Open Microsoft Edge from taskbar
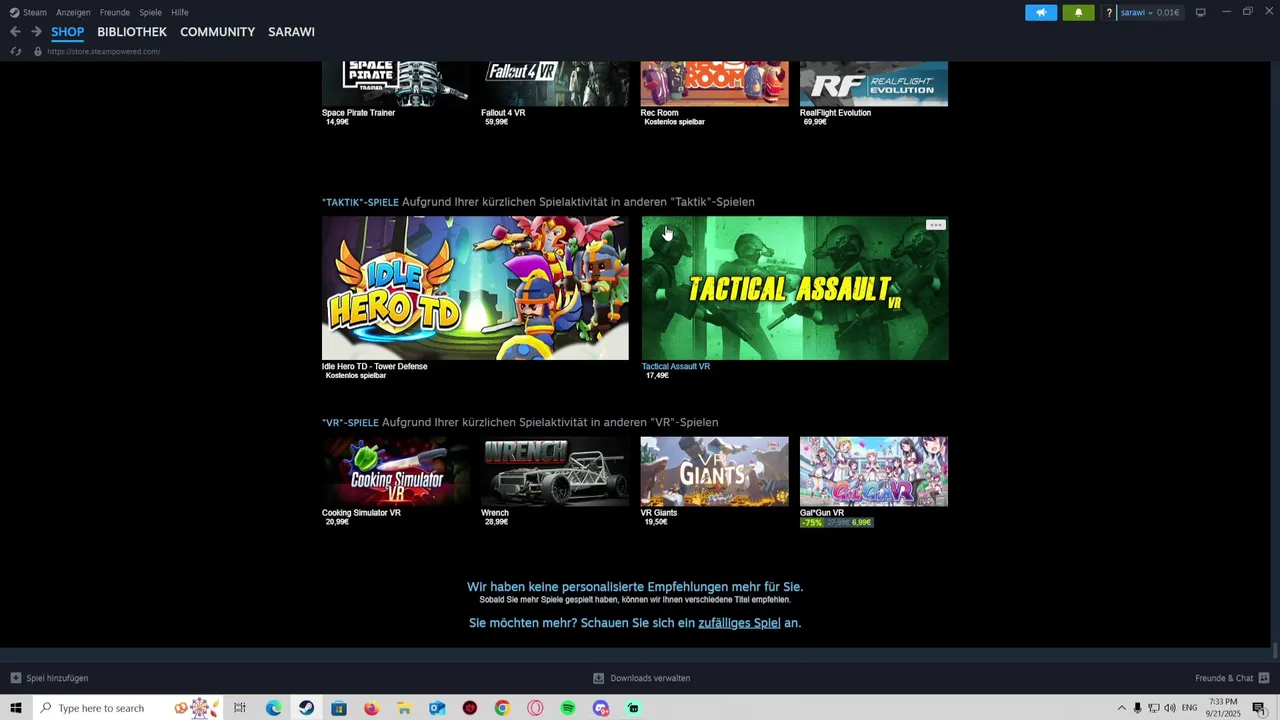Screen dimensions: 1280x720 274,708
